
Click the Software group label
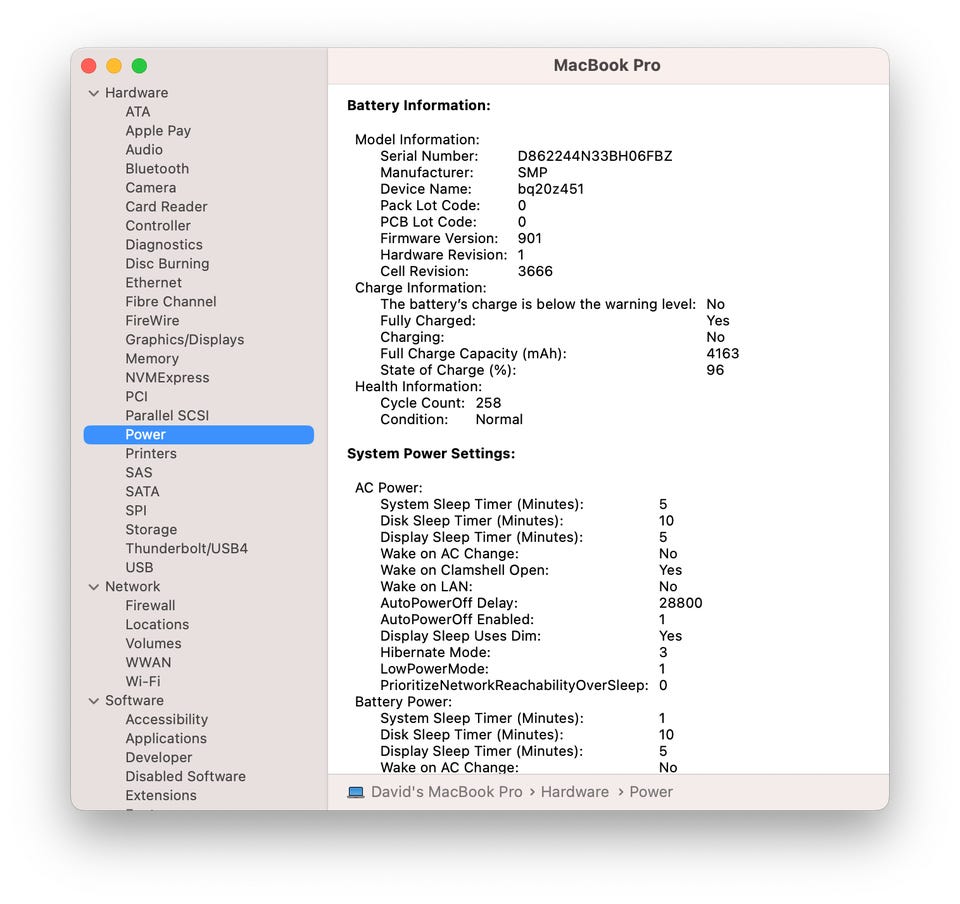click(134, 700)
